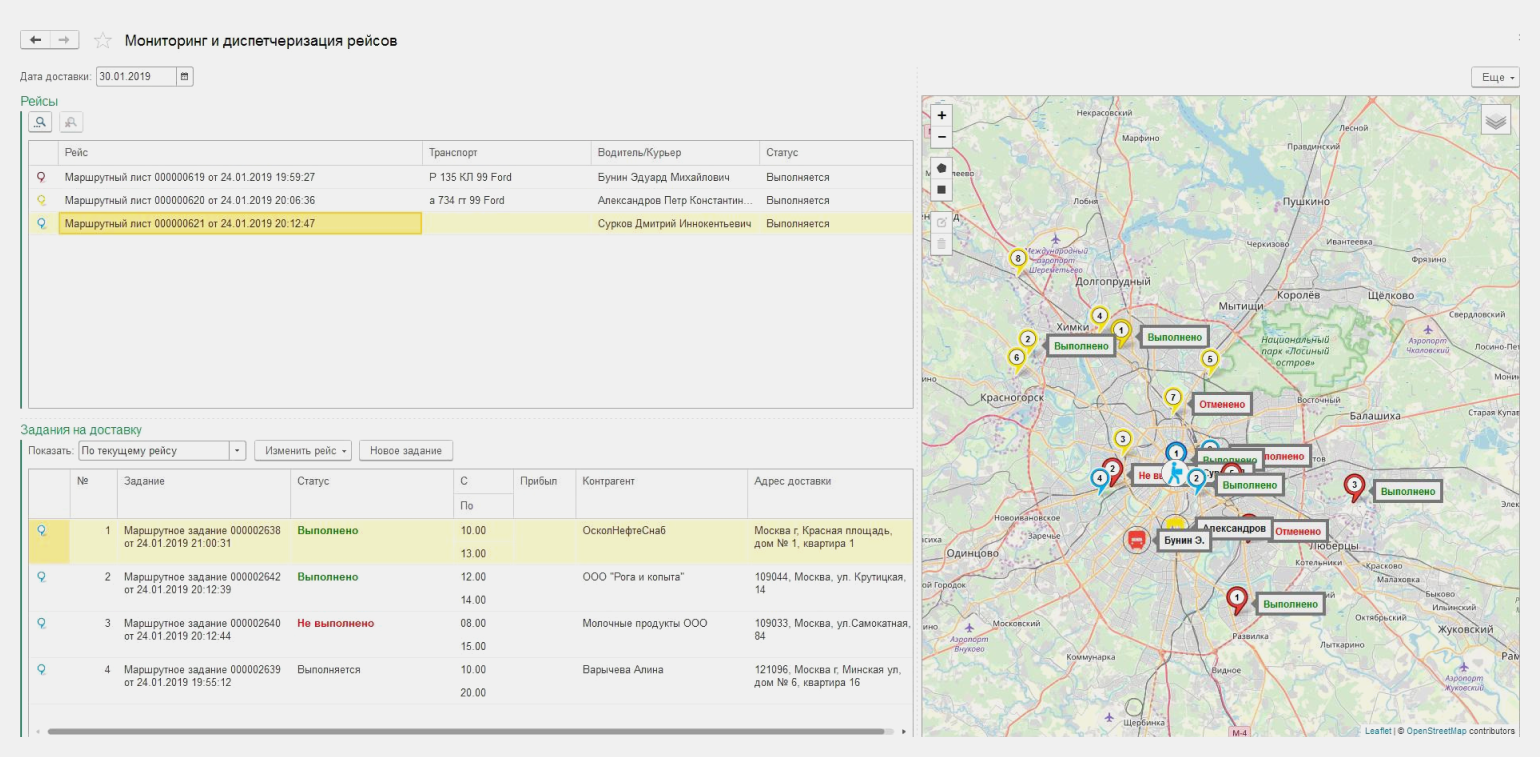Click the map zoom out (−) button

[941, 136]
